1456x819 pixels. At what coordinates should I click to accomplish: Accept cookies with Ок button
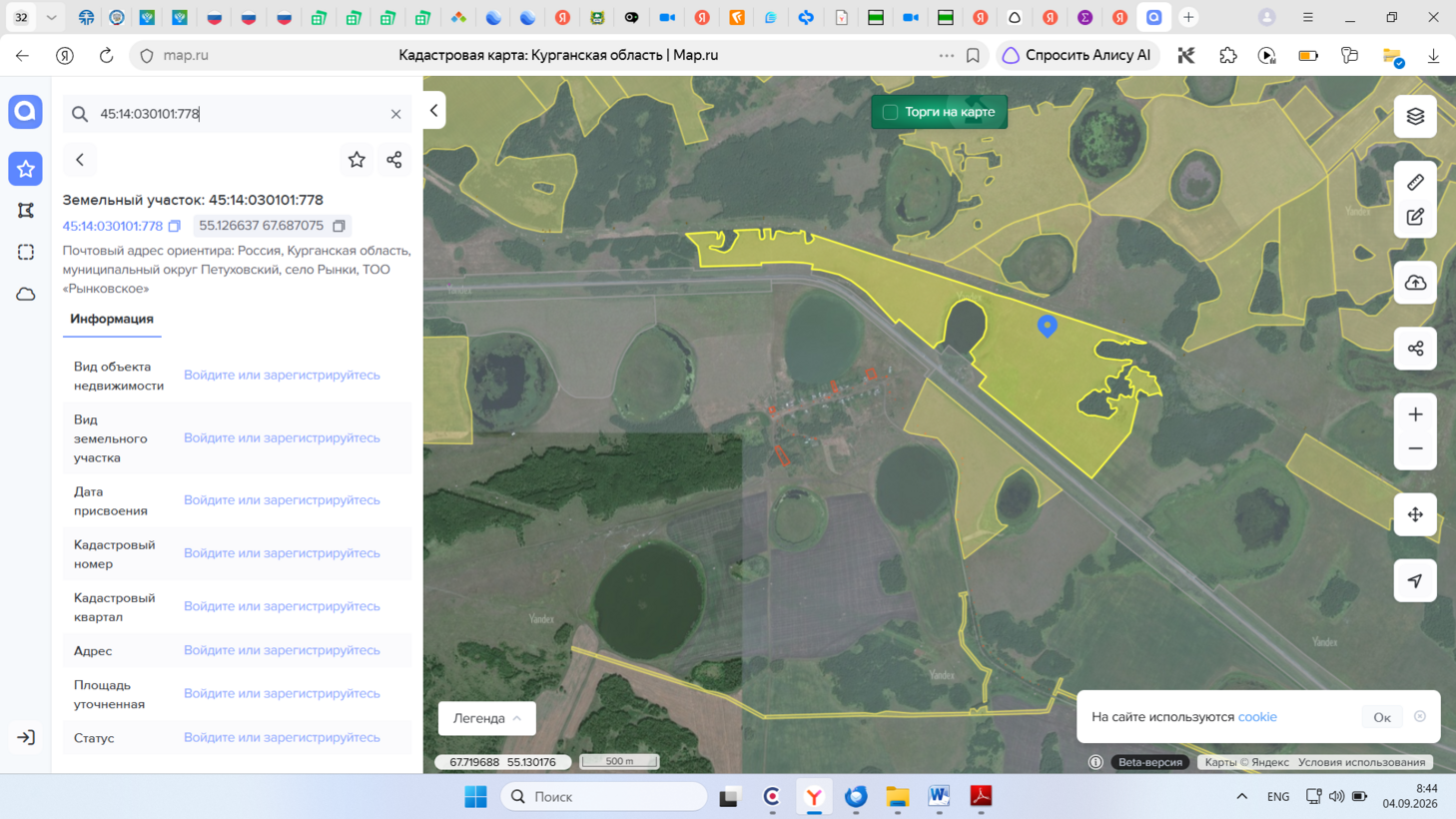pos(1382,717)
